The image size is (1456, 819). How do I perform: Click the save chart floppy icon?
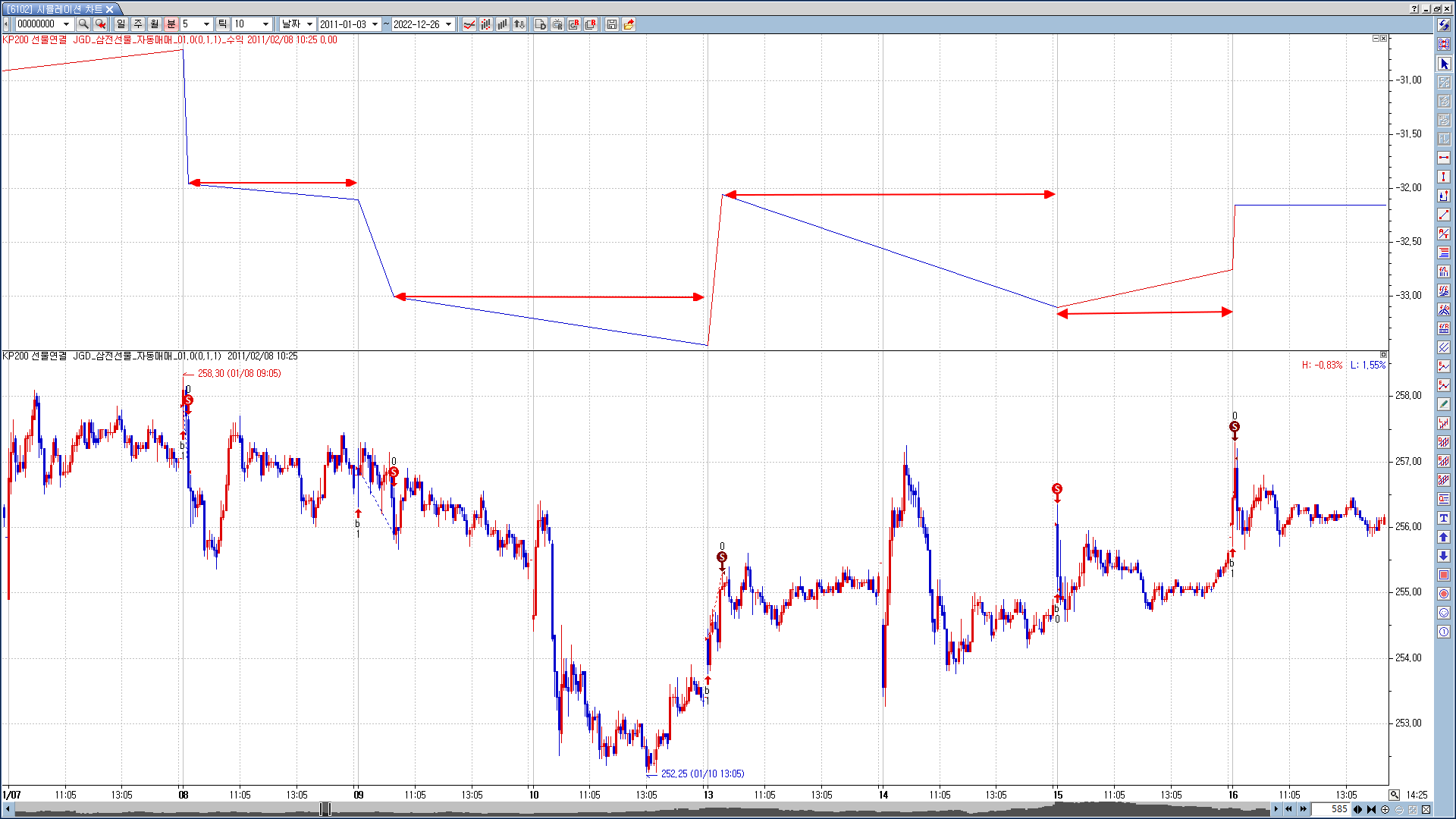click(611, 24)
